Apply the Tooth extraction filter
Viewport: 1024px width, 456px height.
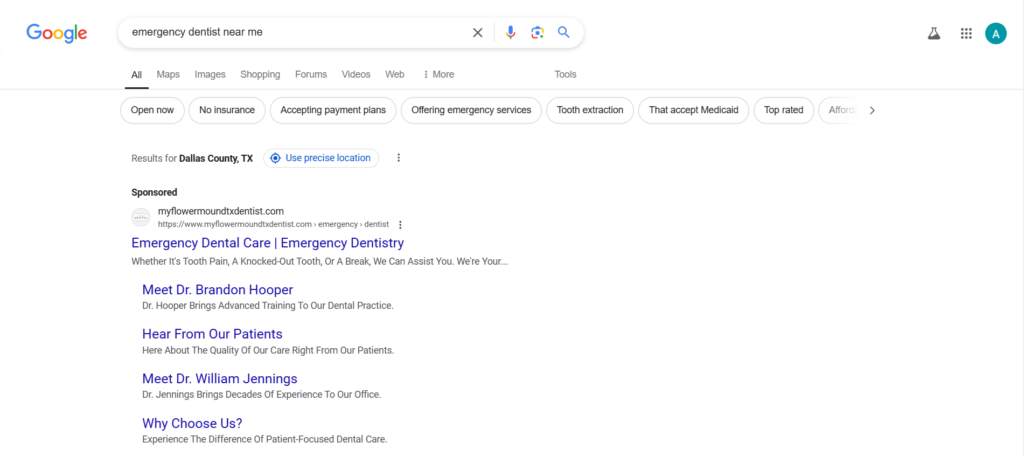tap(590, 110)
